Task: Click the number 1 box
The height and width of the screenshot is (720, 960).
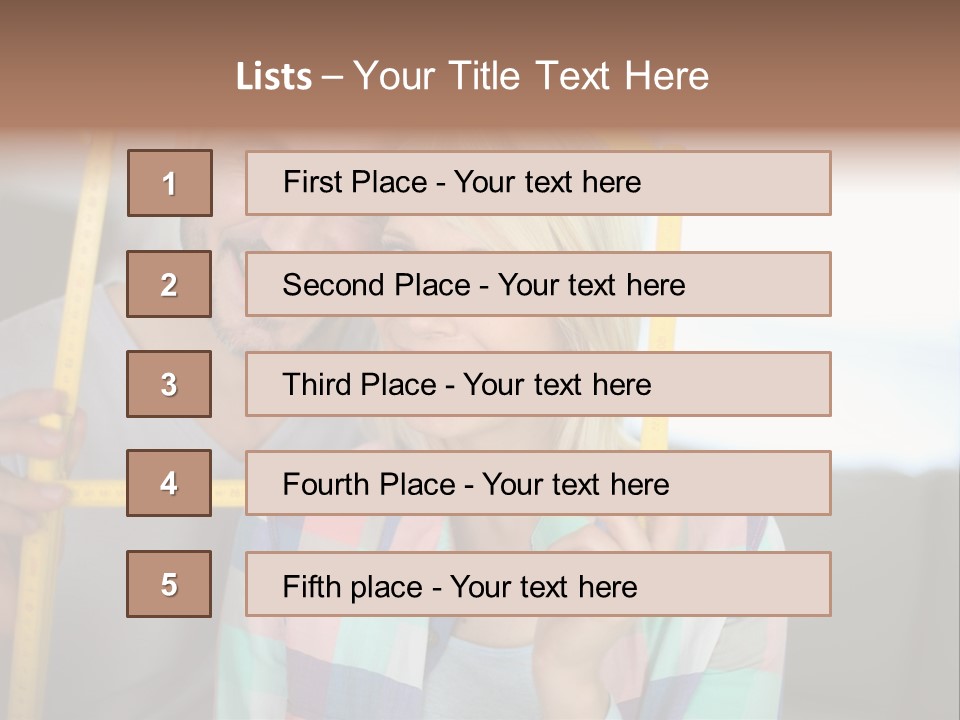Action: (x=170, y=183)
